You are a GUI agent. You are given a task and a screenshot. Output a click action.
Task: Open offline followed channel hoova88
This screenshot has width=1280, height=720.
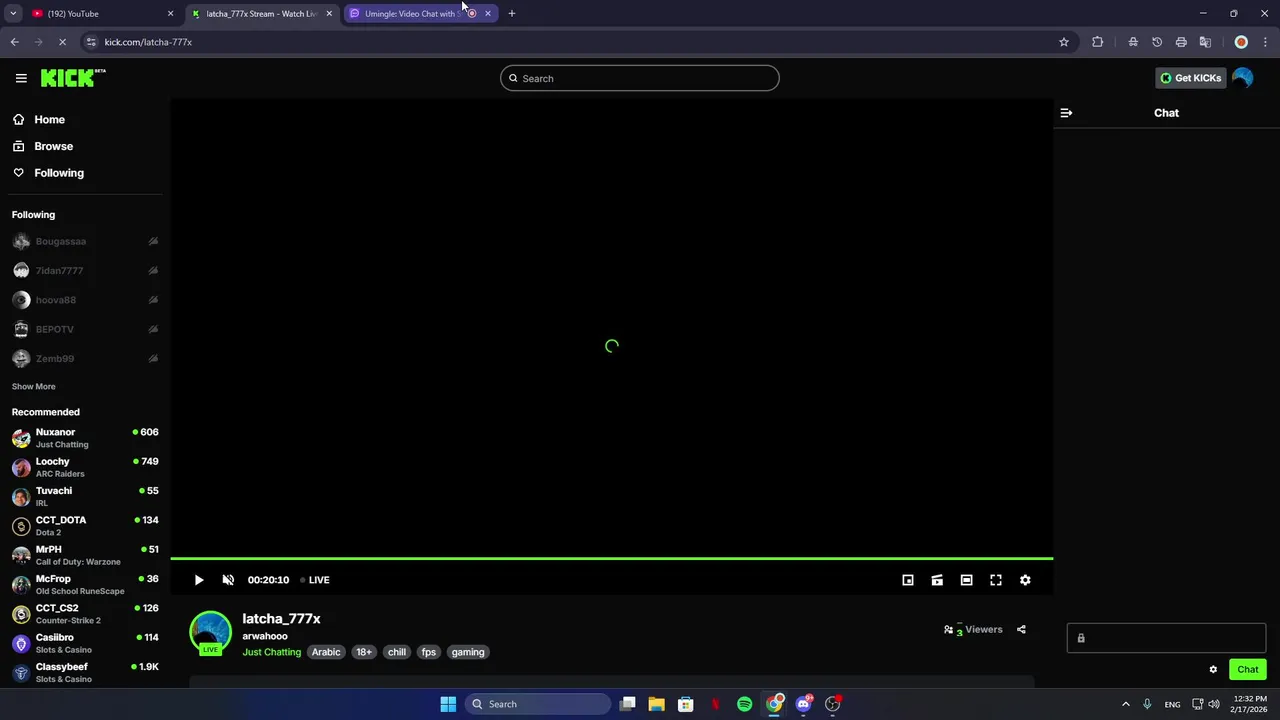click(x=85, y=300)
